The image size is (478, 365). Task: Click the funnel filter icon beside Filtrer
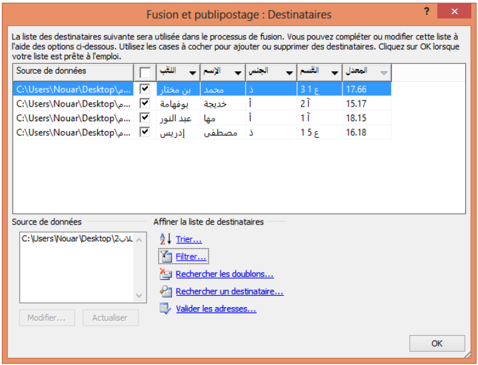tap(165, 256)
